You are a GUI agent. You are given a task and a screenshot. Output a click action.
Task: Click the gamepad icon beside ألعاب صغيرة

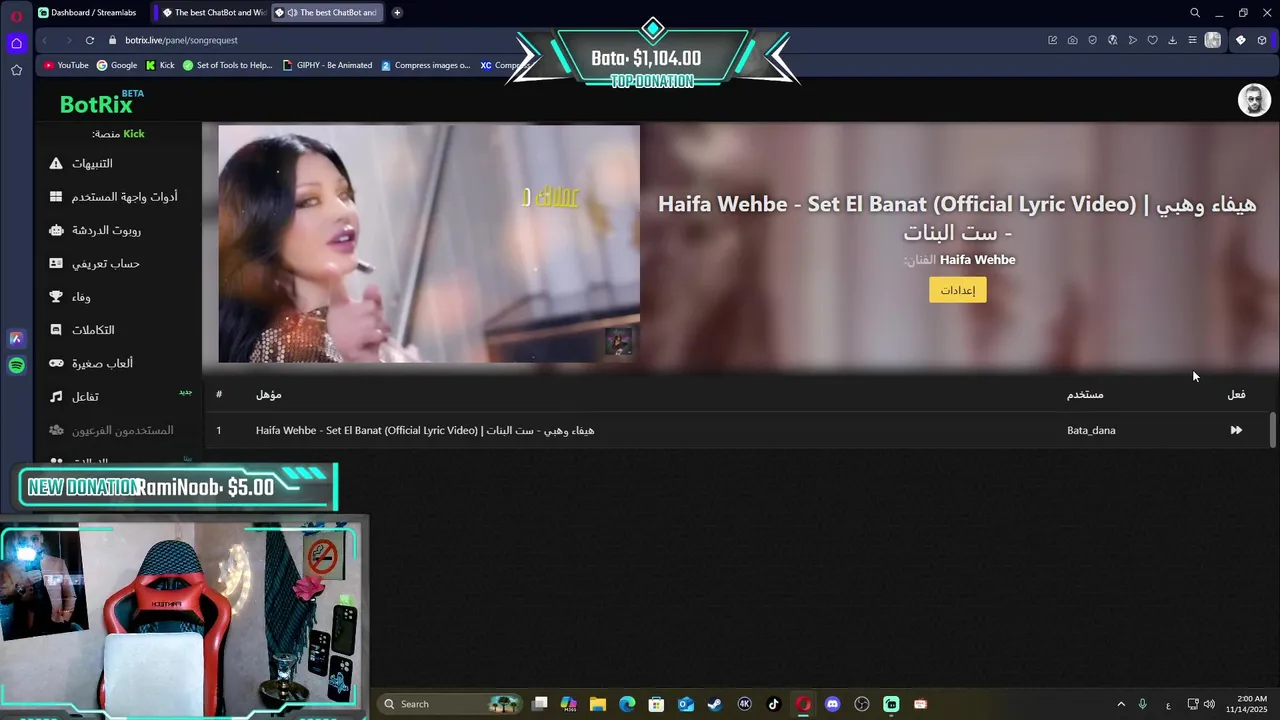click(56, 363)
